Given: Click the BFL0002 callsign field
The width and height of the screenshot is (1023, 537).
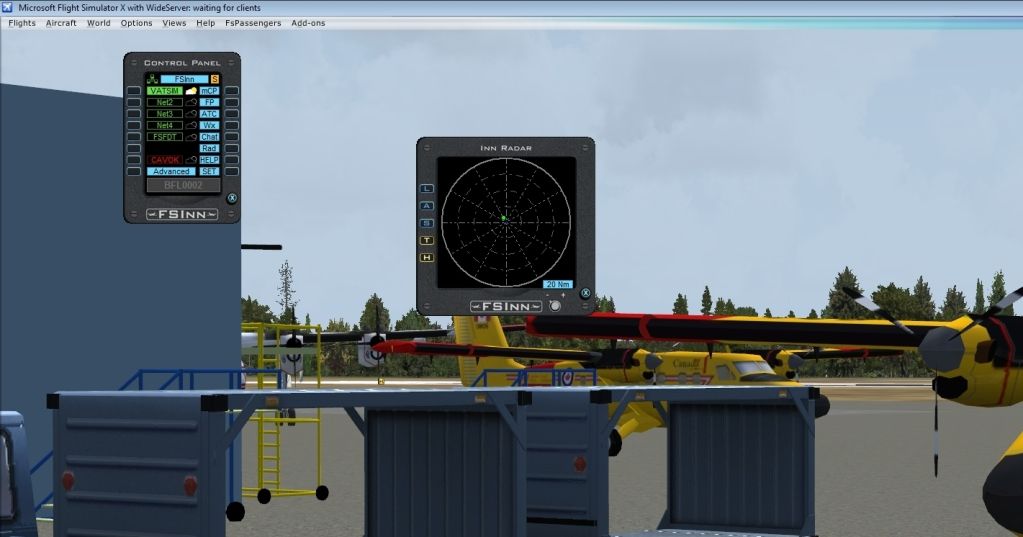Looking at the screenshot, I should (183, 185).
